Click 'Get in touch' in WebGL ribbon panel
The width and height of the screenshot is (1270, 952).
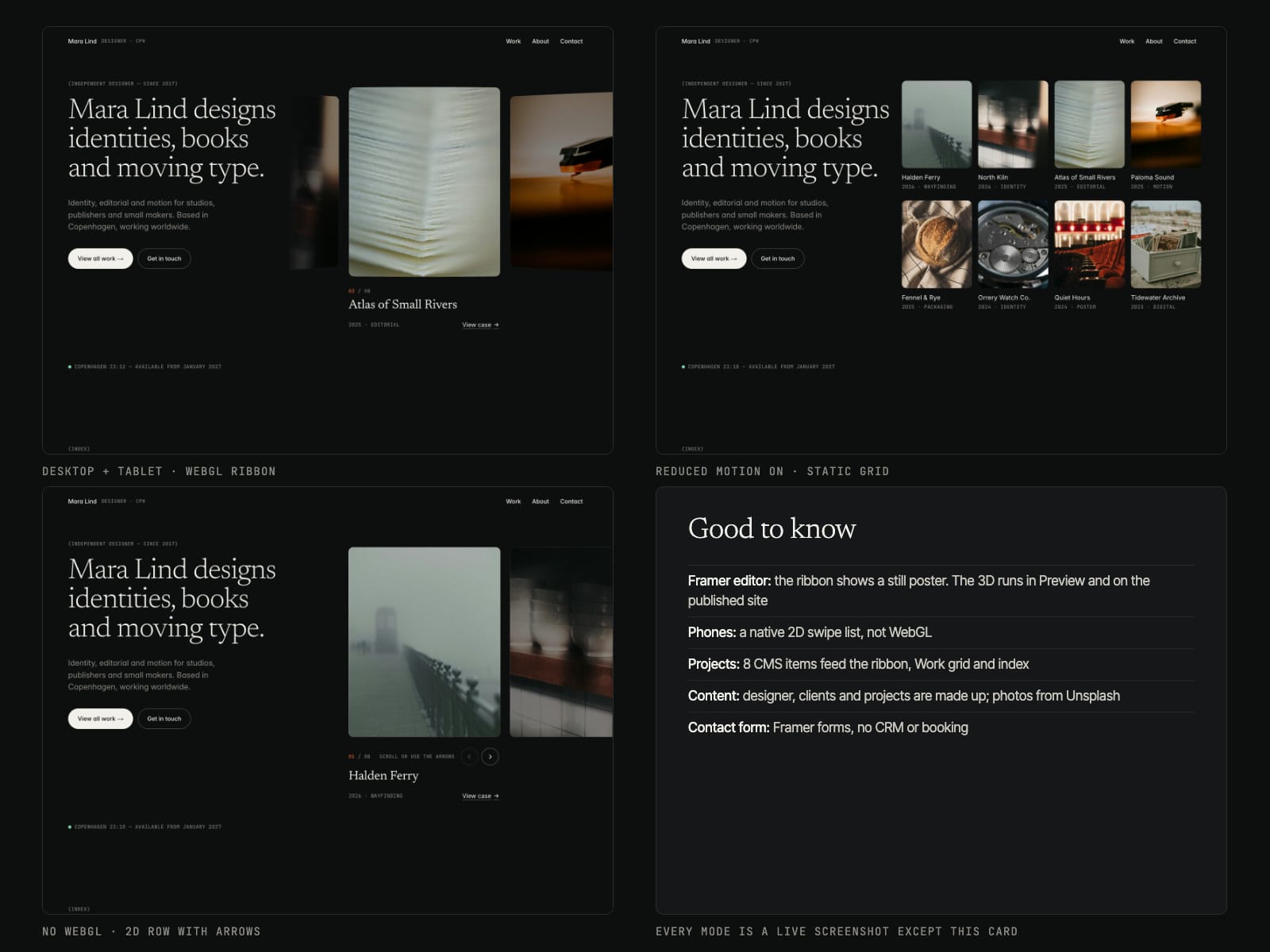point(164,259)
